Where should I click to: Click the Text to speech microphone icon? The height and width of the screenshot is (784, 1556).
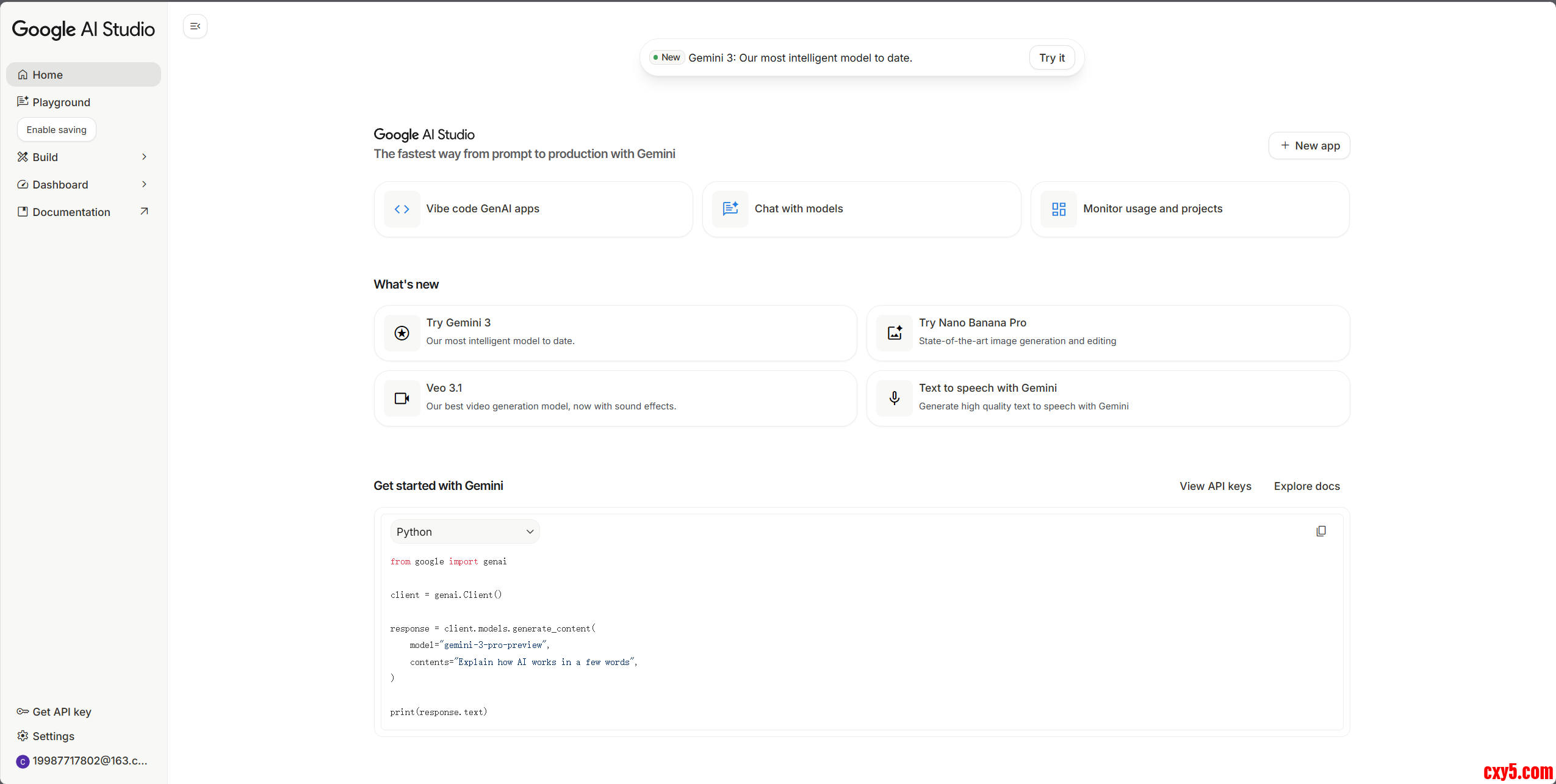[x=895, y=398]
